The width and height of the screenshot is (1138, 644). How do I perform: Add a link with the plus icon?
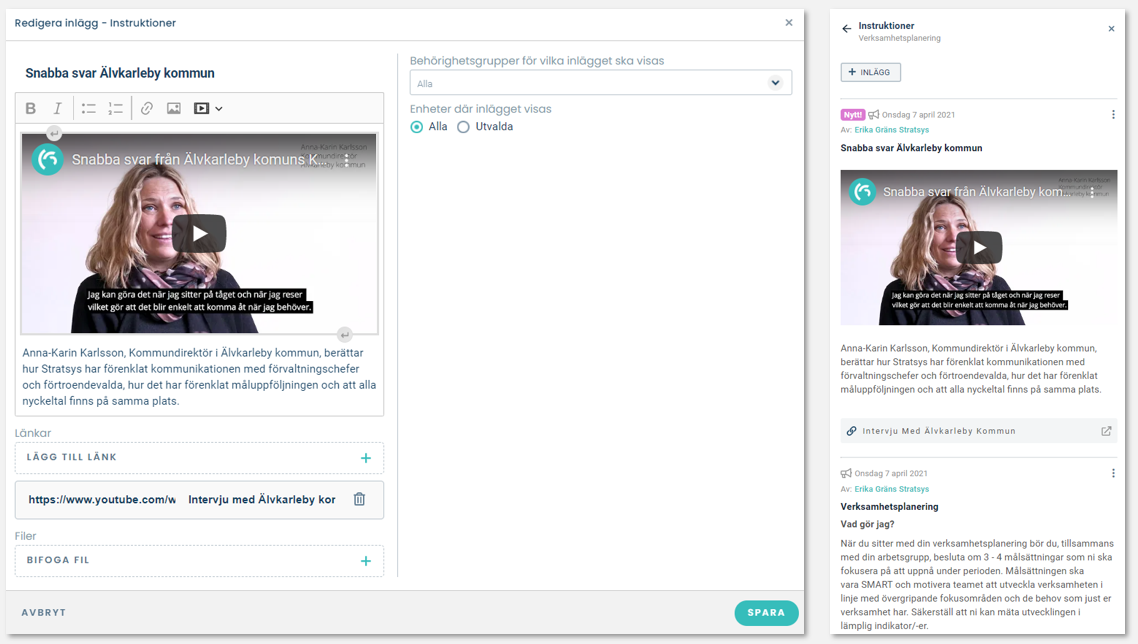coord(366,458)
